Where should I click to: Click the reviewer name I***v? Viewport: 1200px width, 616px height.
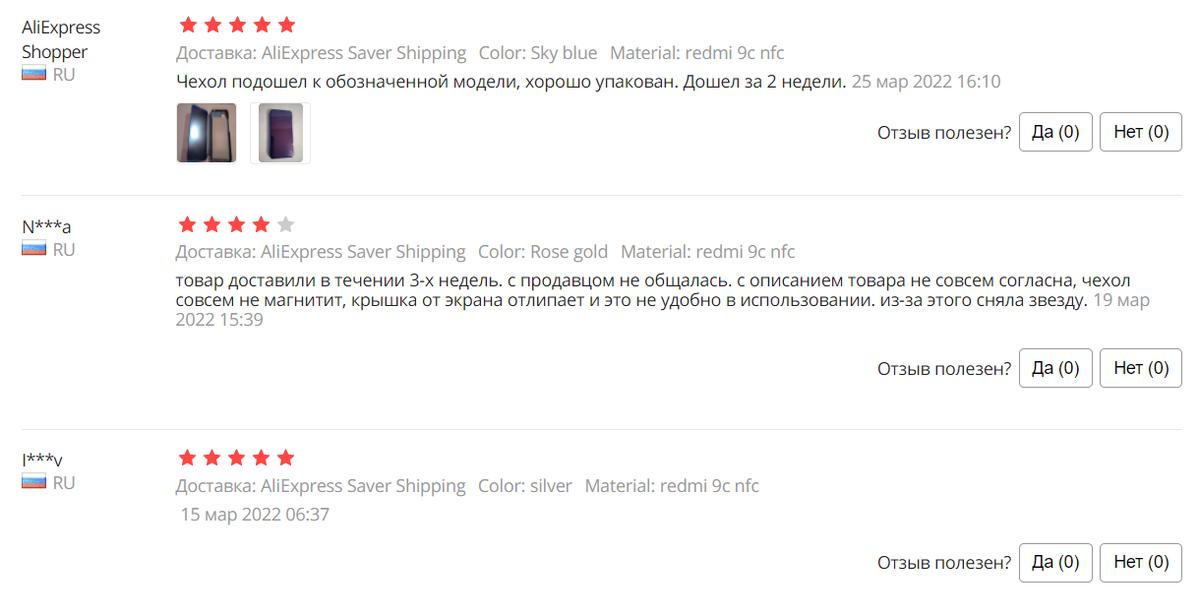coord(42,460)
